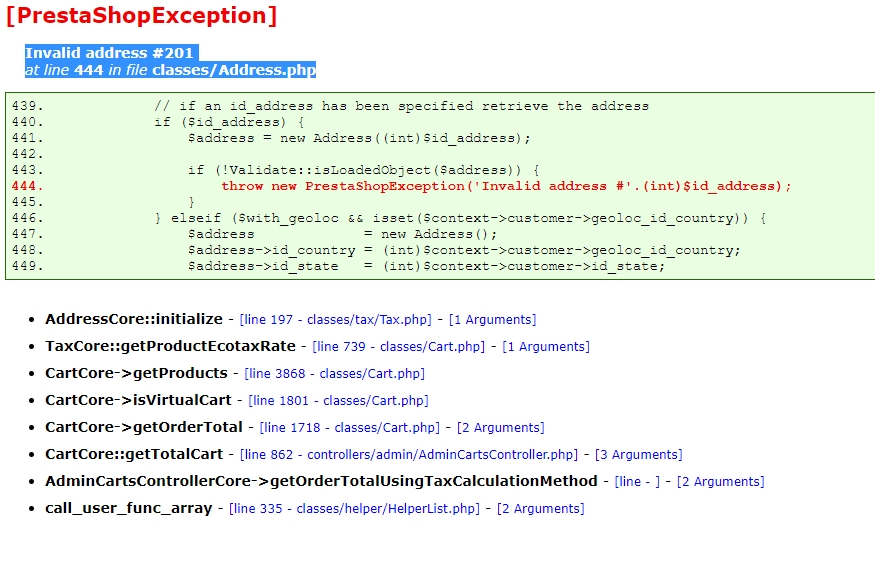875x576 pixels.
Task: Open the line 1718 classes/Cart.php link
Action: pos(349,428)
